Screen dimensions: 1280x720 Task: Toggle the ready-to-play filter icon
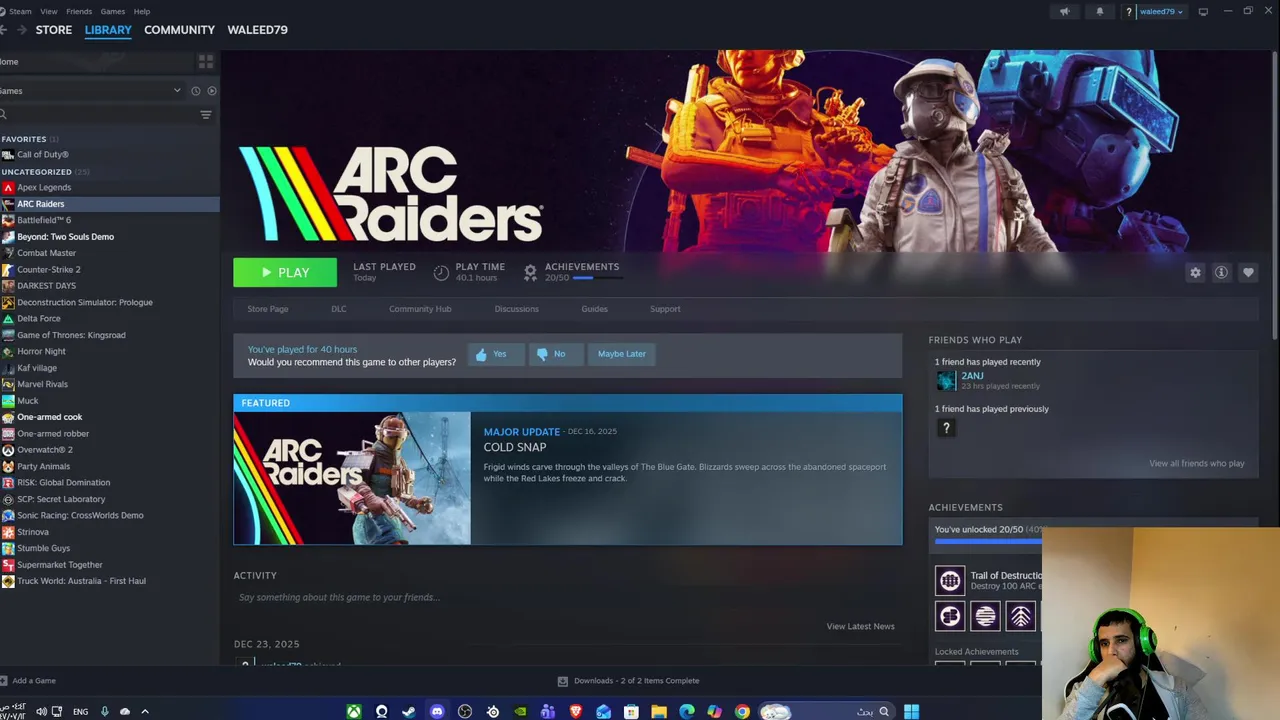click(x=211, y=91)
